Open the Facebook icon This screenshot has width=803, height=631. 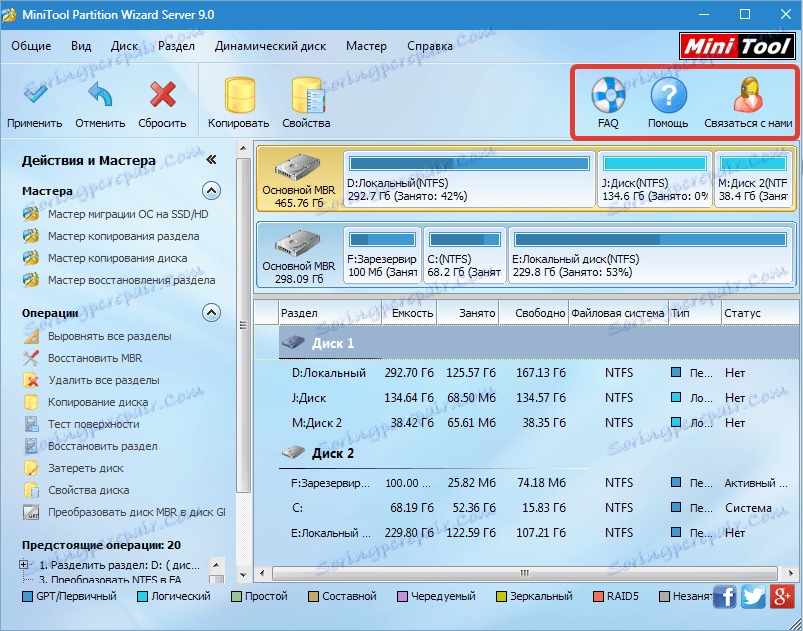[725, 597]
